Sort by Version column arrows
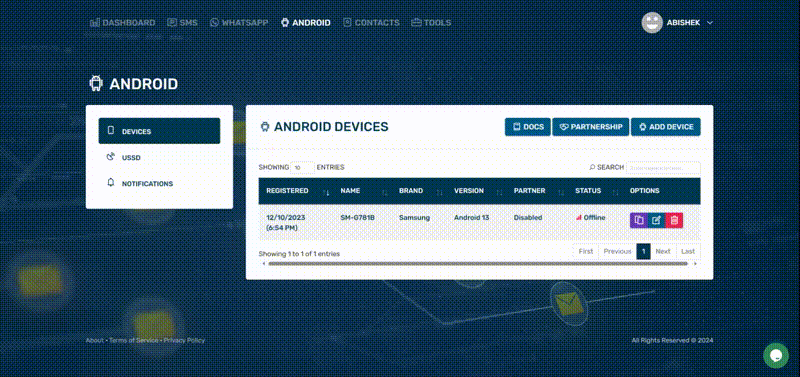This screenshot has width=800, height=377. [499, 192]
